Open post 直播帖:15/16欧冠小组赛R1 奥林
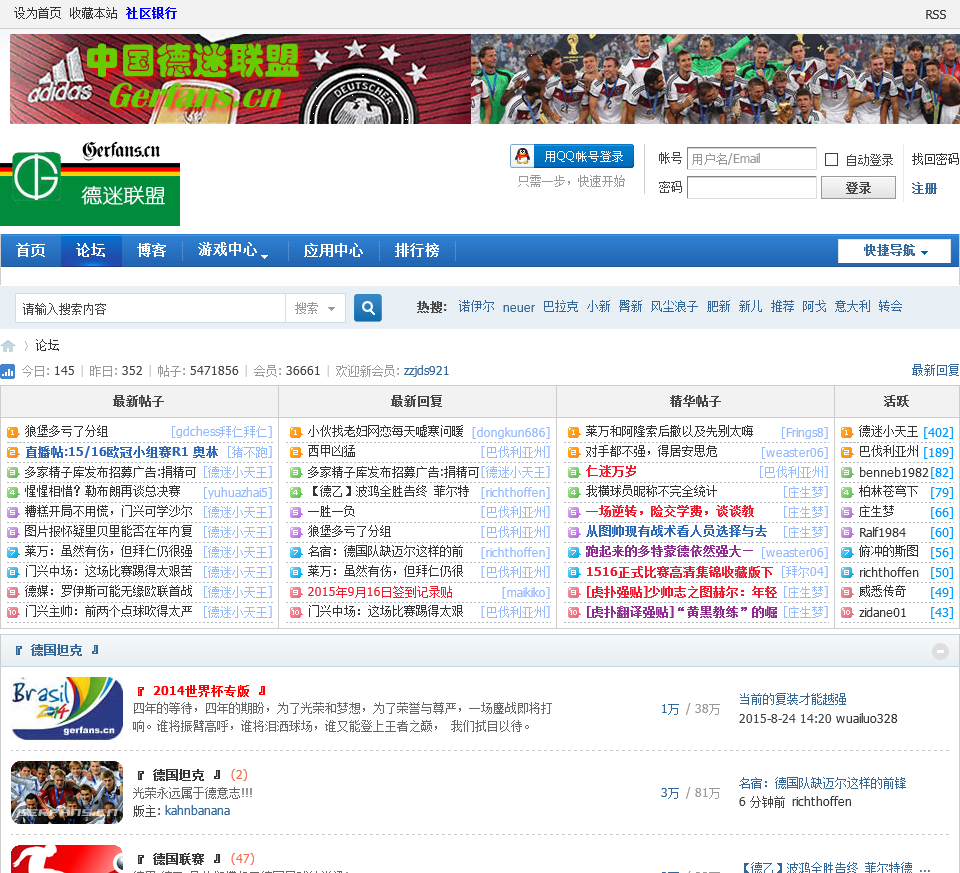960x873 pixels. (x=121, y=452)
